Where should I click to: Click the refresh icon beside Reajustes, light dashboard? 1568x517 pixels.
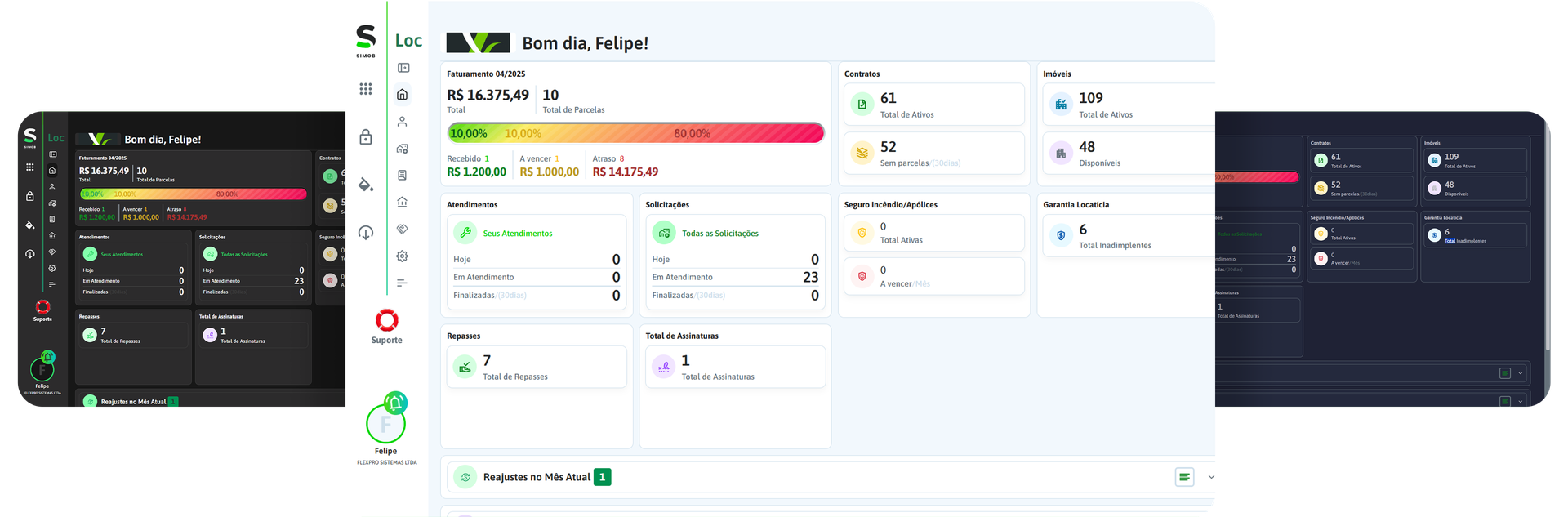[x=465, y=477]
